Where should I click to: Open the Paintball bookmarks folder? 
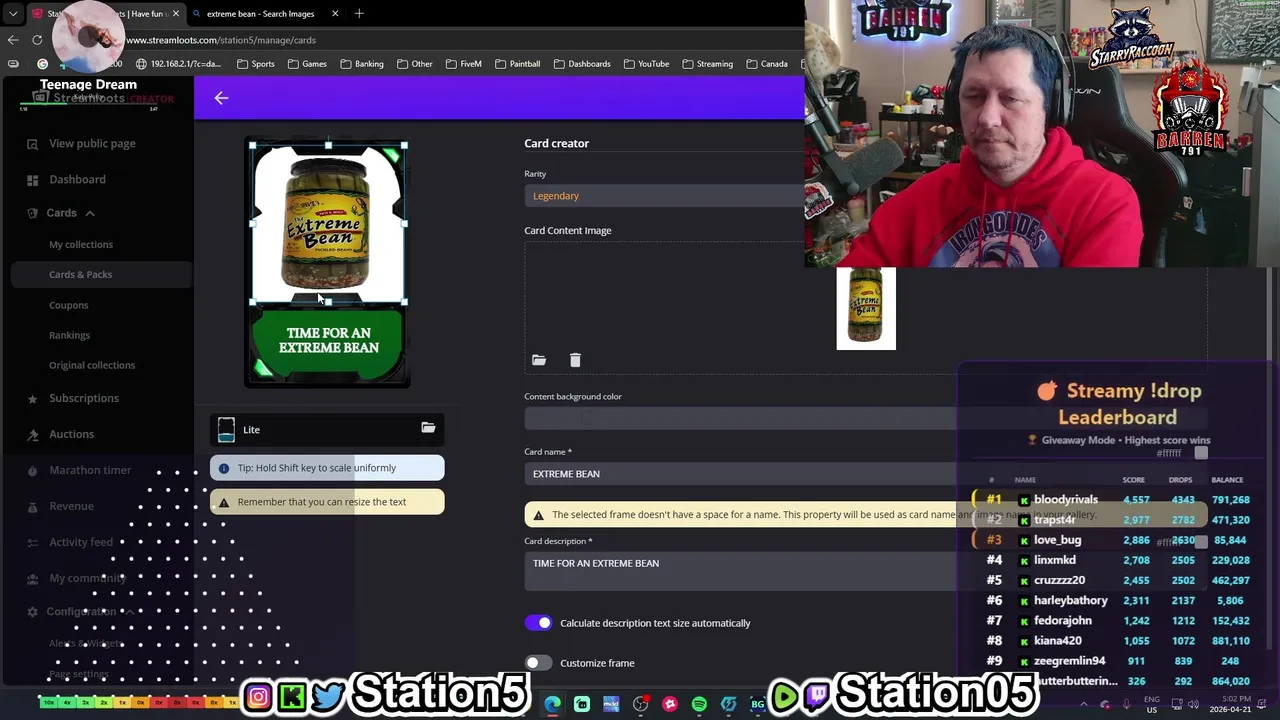click(517, 64)
